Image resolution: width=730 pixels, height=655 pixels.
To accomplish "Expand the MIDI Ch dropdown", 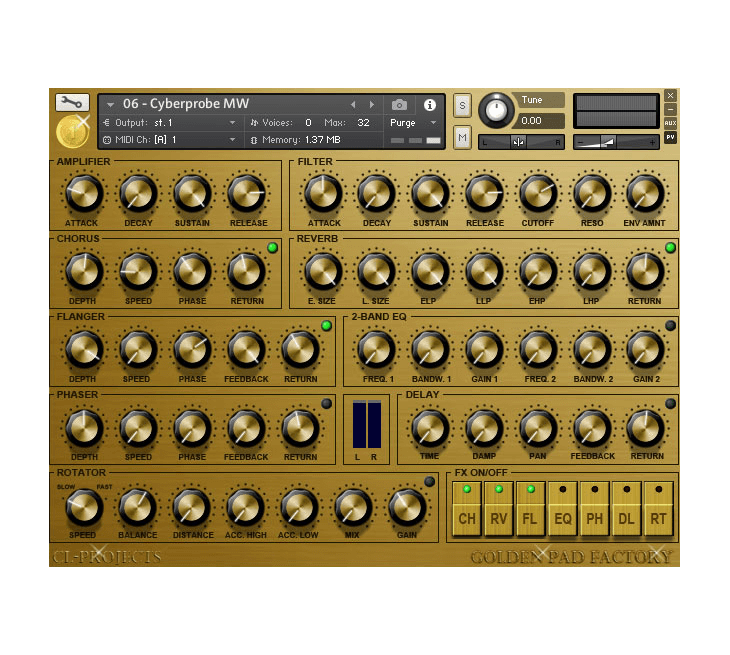I will [232, 140].
